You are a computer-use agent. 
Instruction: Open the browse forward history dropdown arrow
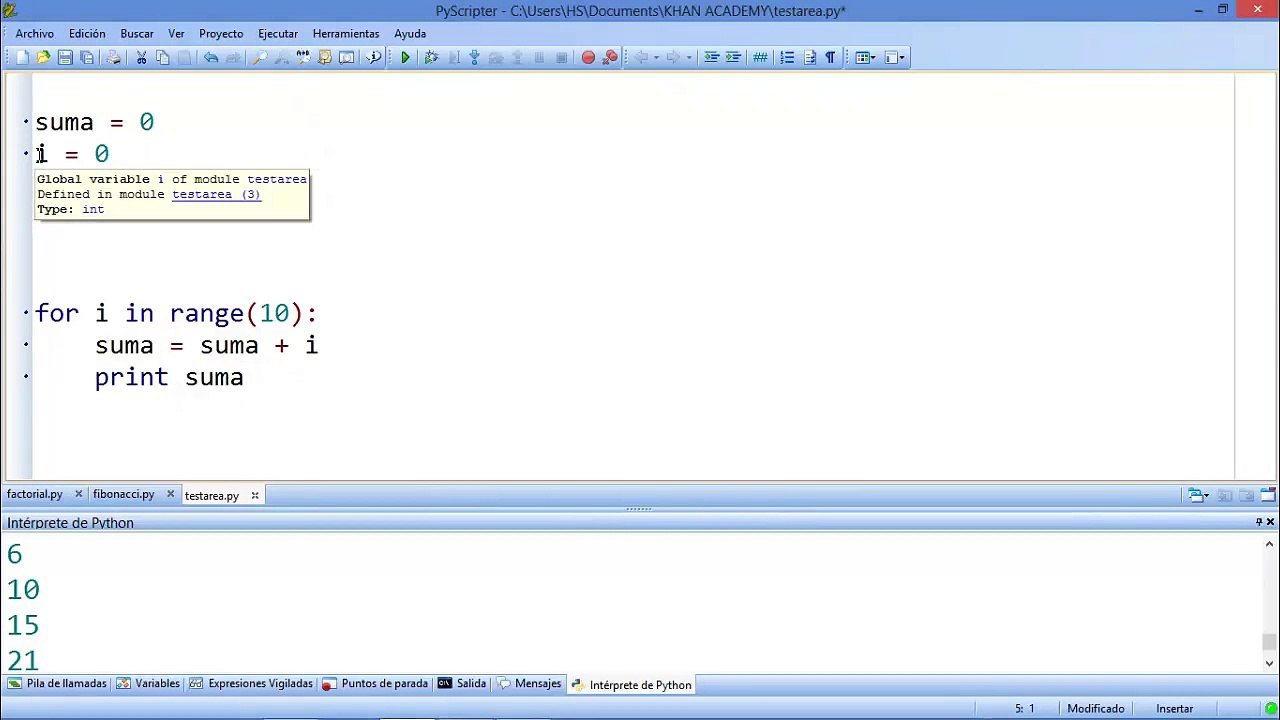(x=689, y=57)
